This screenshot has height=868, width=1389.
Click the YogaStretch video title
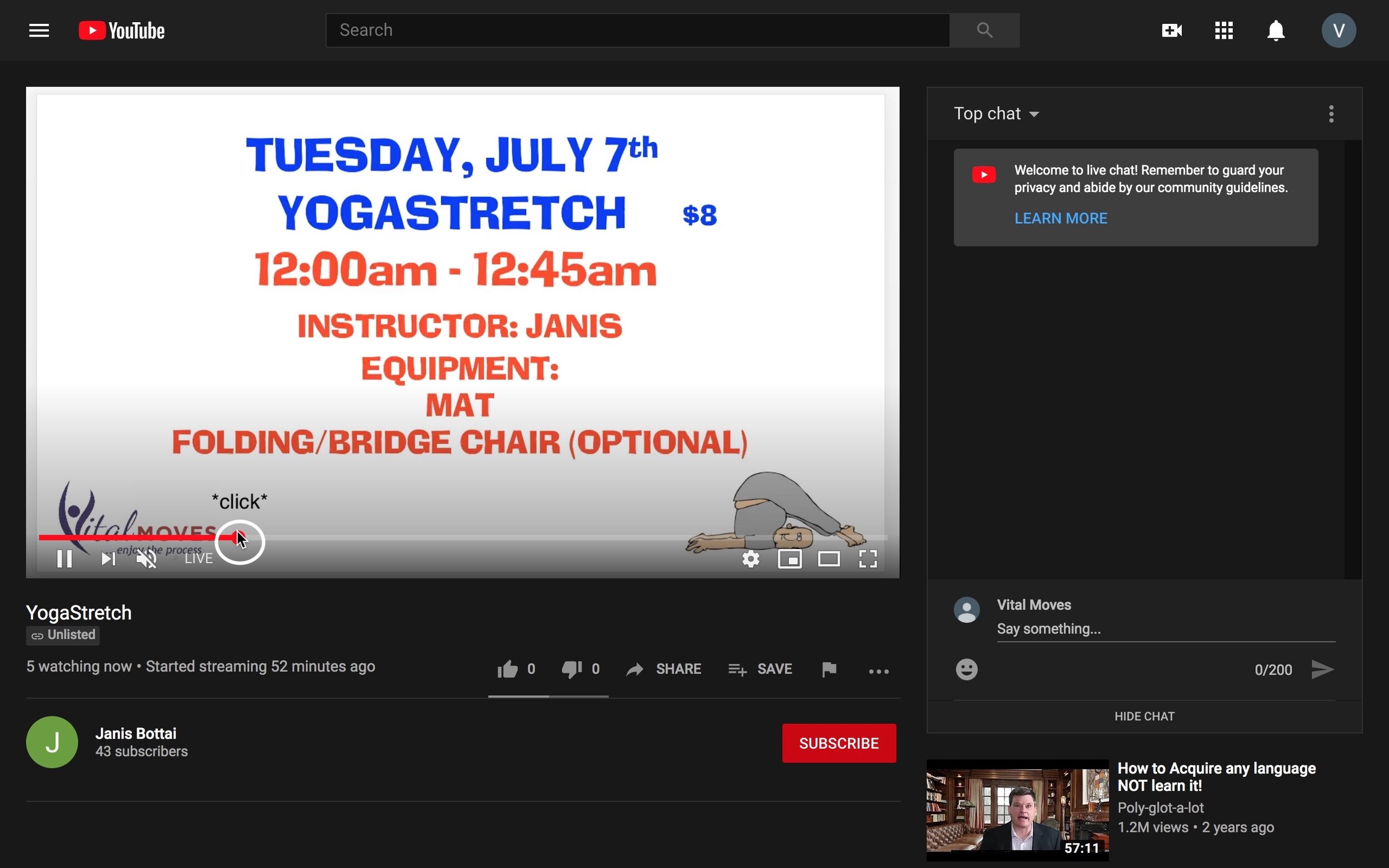coord(79,613)
